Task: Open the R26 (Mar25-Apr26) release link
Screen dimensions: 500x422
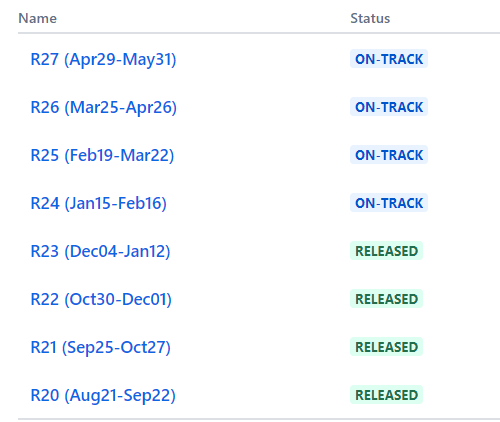Action: [103, 107]
